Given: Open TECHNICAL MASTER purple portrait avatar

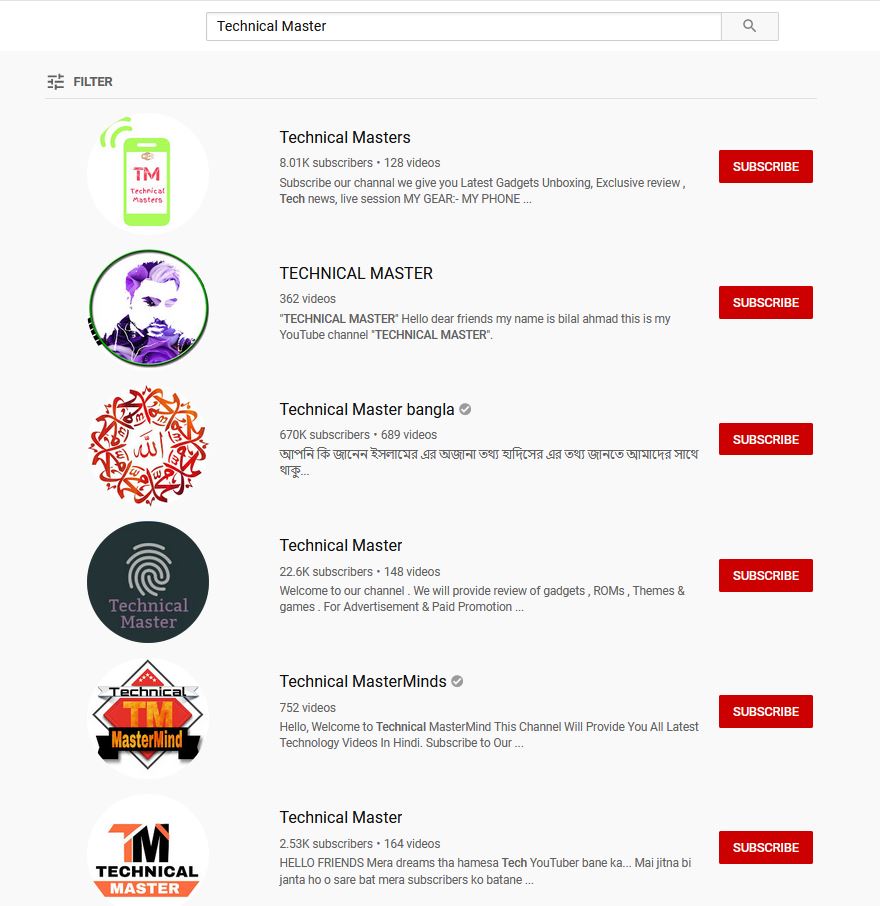Looking at the screenshot, I should coord(148,309).
